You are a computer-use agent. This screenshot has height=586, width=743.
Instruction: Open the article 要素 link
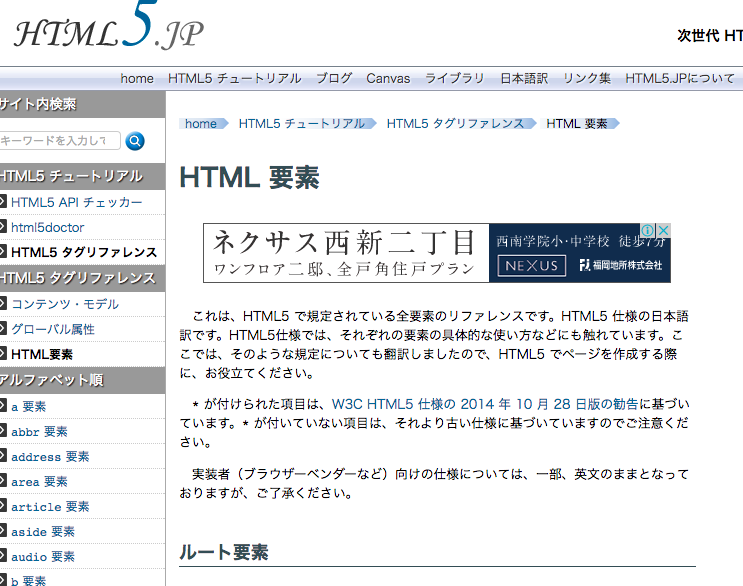click(x=50, y=507)
